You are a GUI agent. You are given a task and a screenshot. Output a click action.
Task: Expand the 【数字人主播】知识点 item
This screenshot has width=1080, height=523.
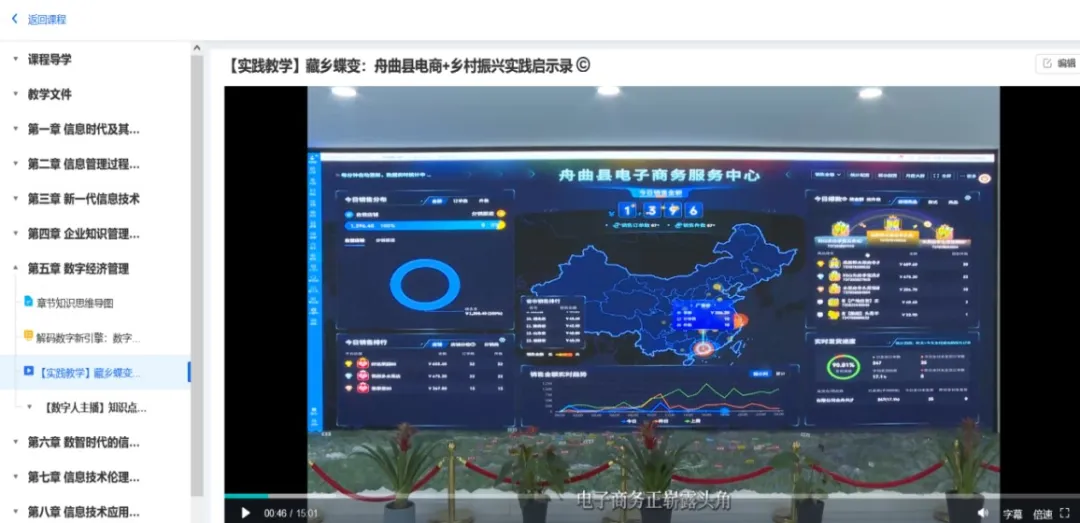point(29,407)
